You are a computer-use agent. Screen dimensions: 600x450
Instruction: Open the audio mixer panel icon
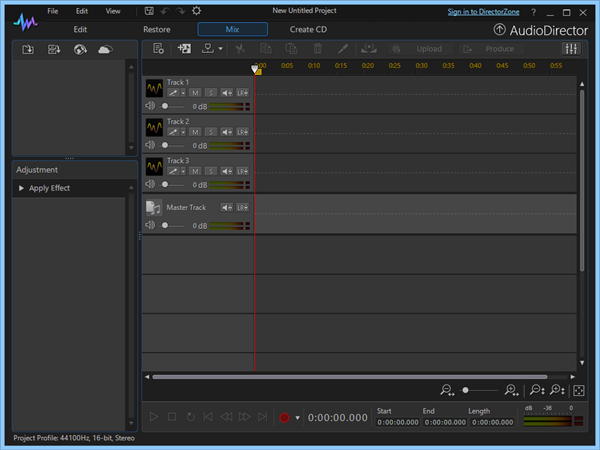tap(572, 48)
